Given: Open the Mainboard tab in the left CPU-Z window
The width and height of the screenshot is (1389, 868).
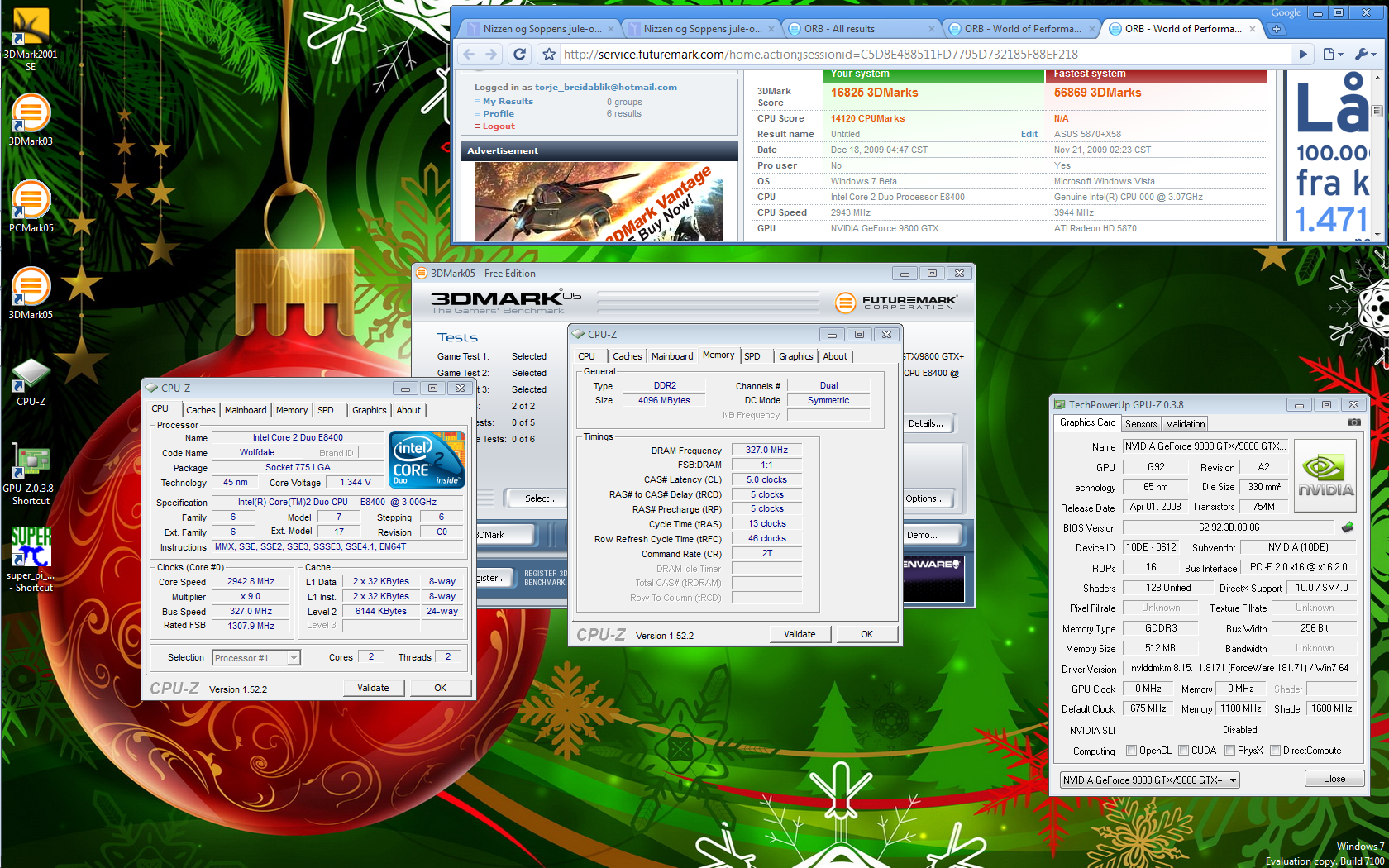Looking at the screenshot, I should point(246,410).
